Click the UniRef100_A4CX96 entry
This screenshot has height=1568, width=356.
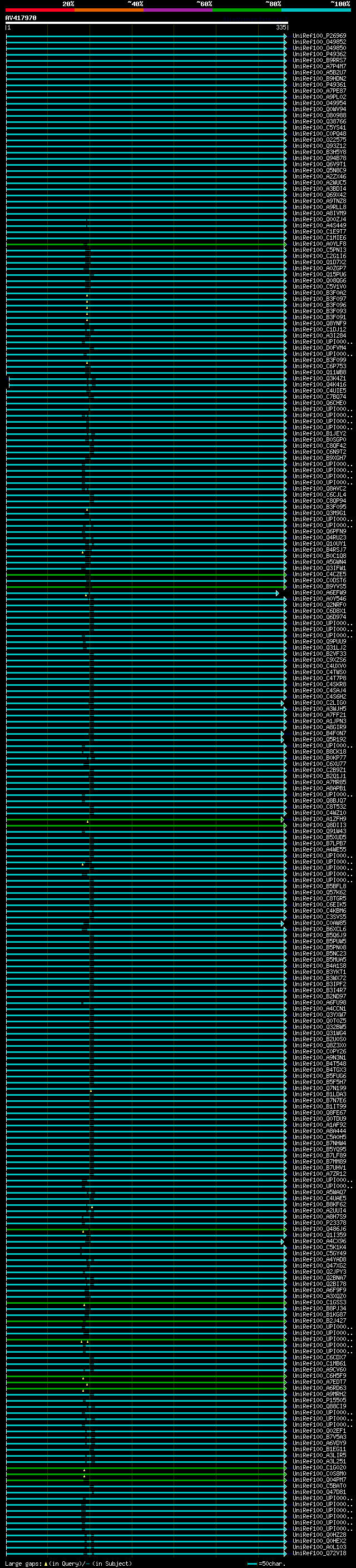pyautogui.click(x=319, y=1241)
